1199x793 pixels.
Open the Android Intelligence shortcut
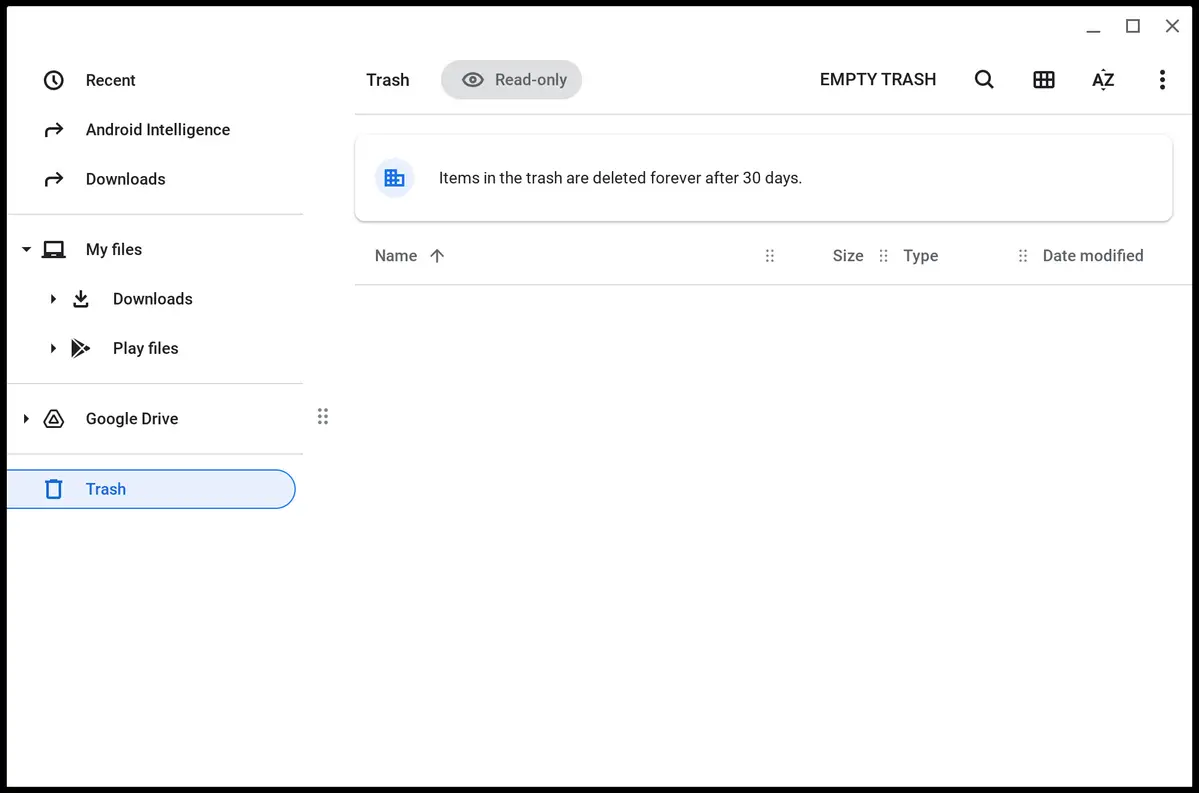click(x=157, y=130)
